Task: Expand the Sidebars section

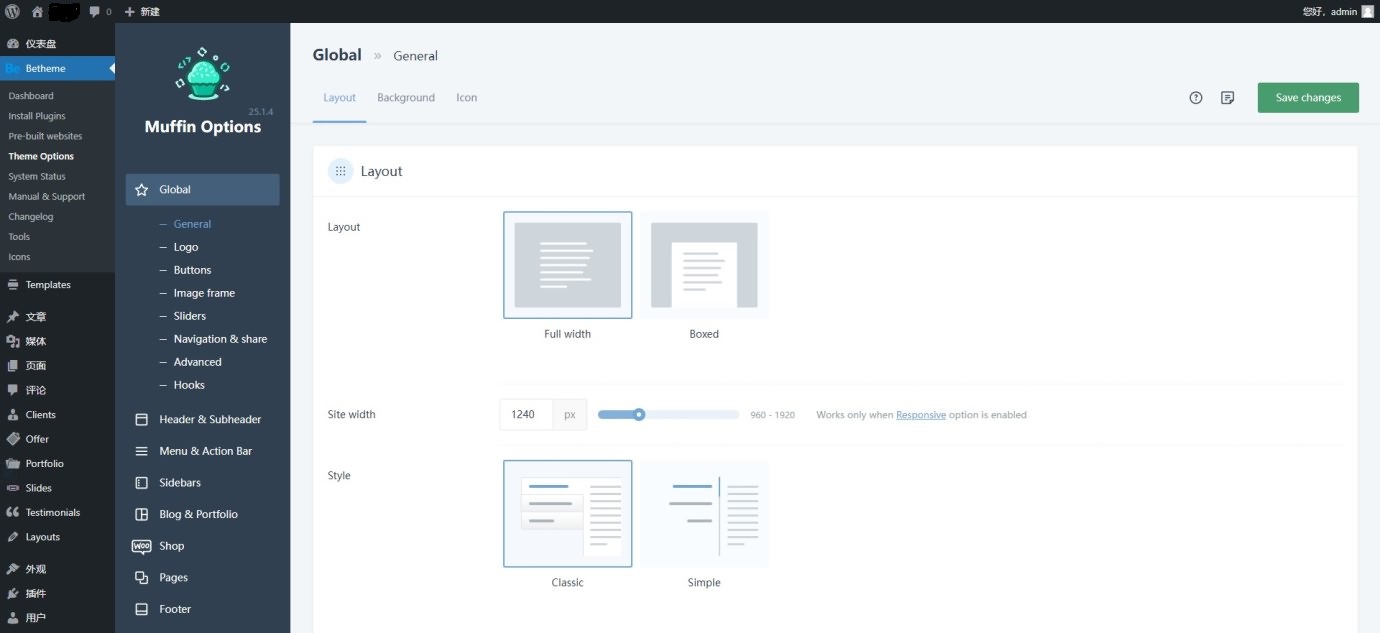Action: pyautogui.click(x=202, y=483)
